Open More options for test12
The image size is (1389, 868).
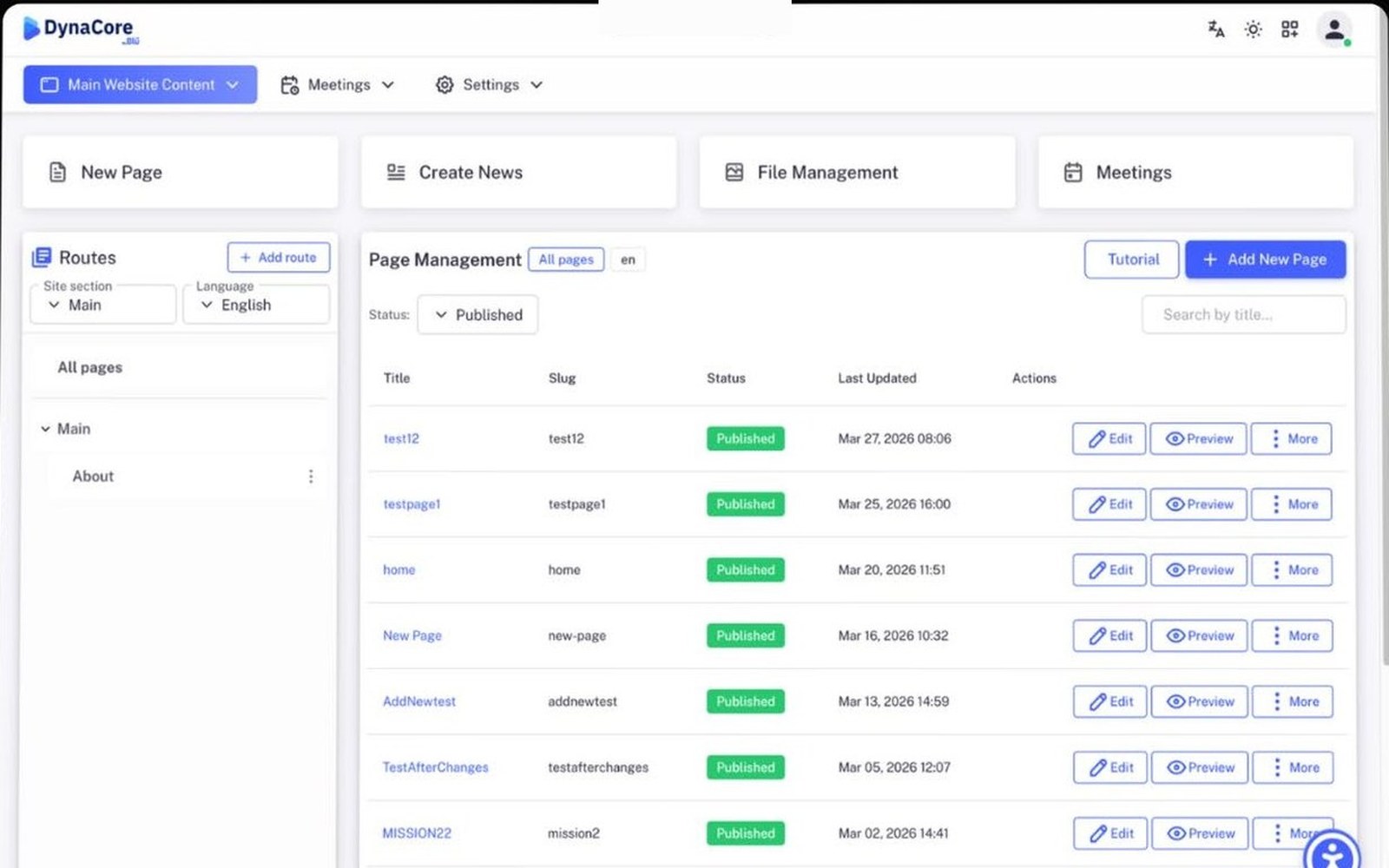pyautogui.click(x=1292, y=438)
